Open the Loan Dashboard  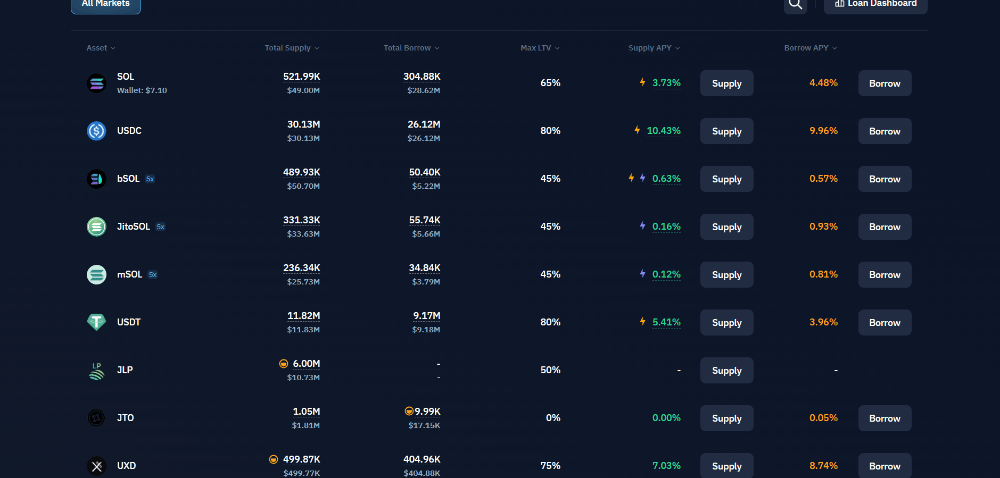[876, 4]
